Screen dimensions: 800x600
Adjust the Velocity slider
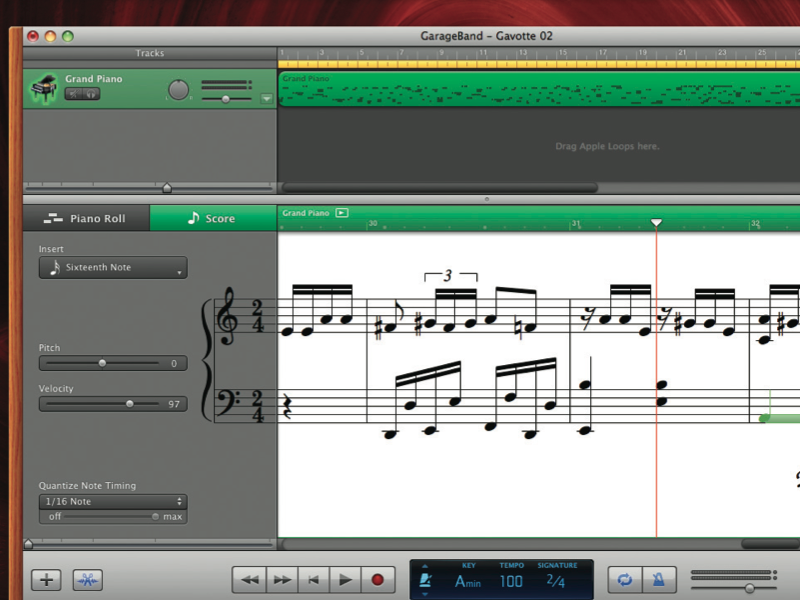point(130,404)
